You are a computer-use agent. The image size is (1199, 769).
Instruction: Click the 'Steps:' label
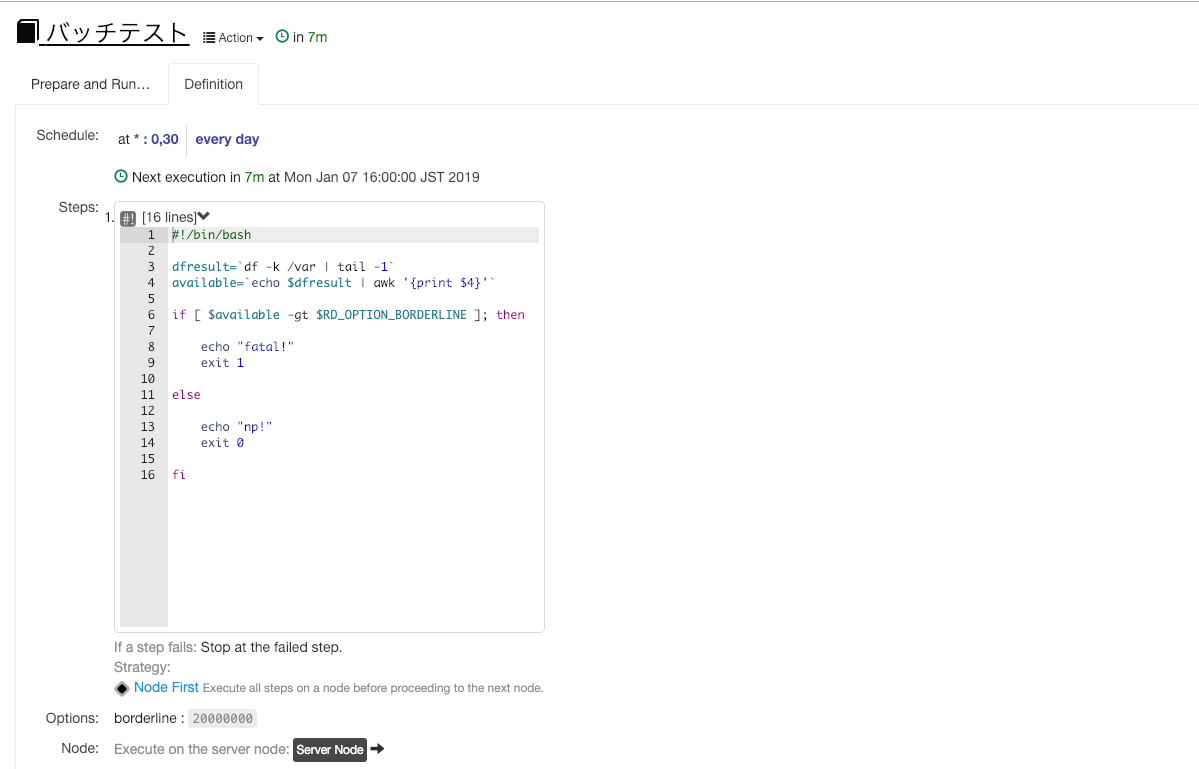[x=79, y=207]
